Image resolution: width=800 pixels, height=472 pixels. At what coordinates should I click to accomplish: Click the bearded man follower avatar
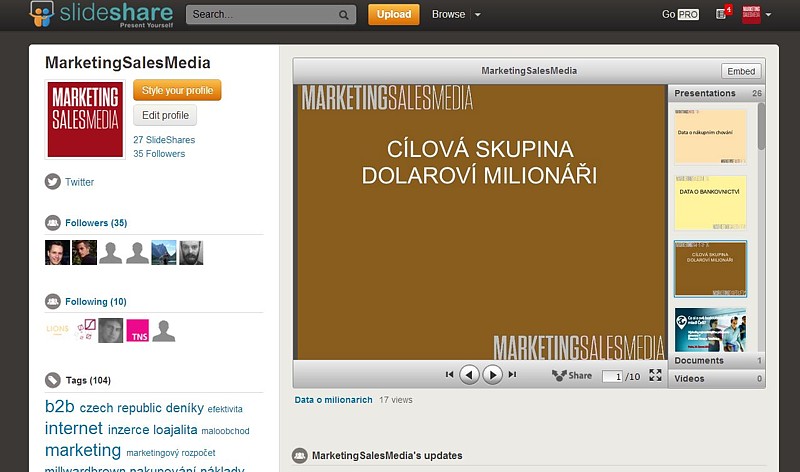point(191,253)
